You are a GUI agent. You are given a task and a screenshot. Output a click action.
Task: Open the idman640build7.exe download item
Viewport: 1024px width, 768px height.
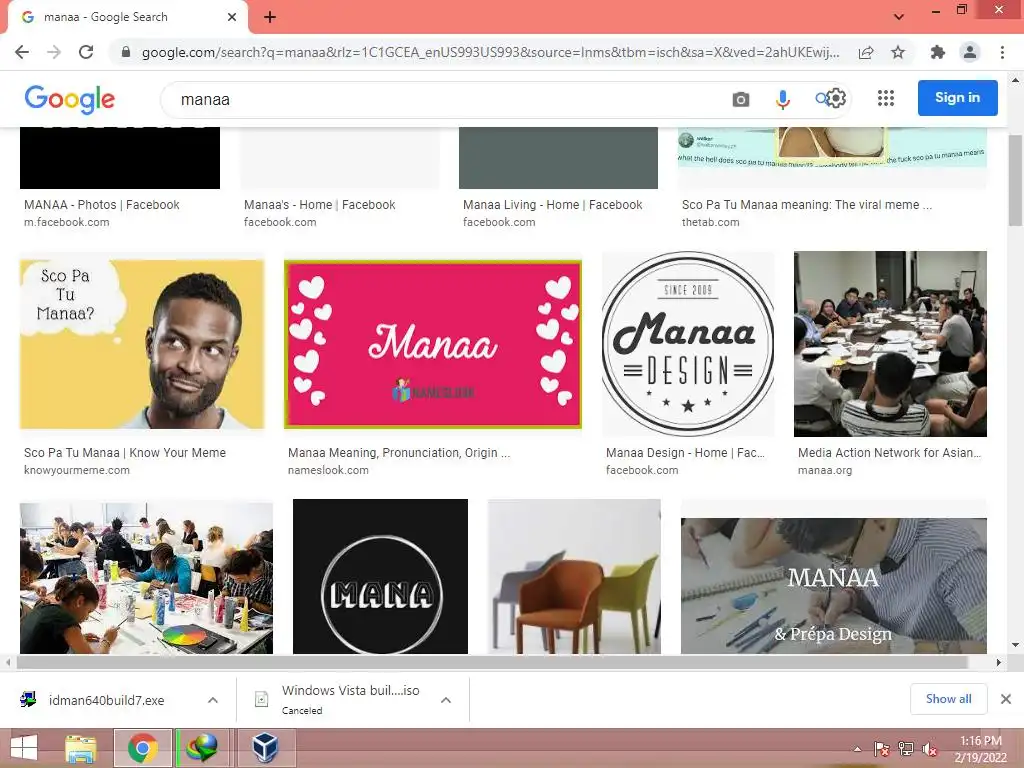tap(106, 700)
